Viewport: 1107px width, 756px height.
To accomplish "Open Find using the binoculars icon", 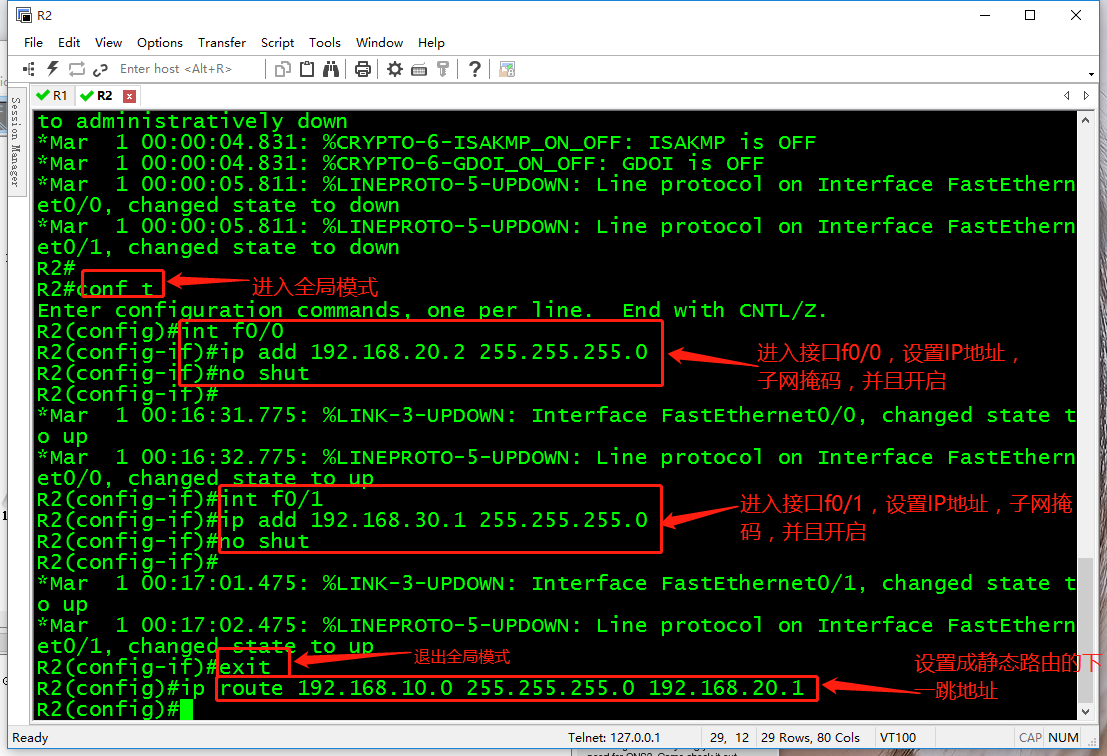I will tap(331, 69).
